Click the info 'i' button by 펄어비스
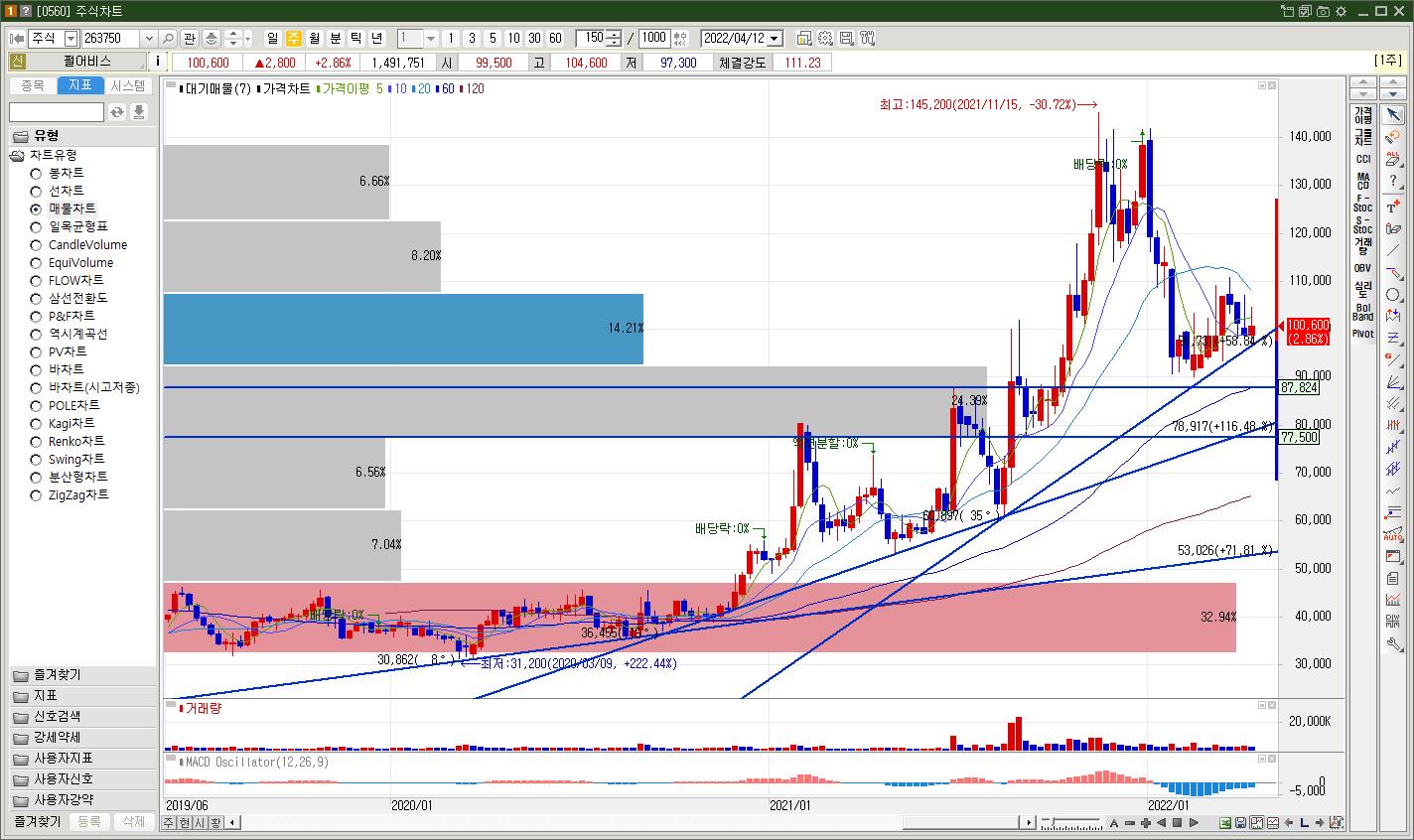Viewport: 1414px width, 840px height. coord(159,62)
